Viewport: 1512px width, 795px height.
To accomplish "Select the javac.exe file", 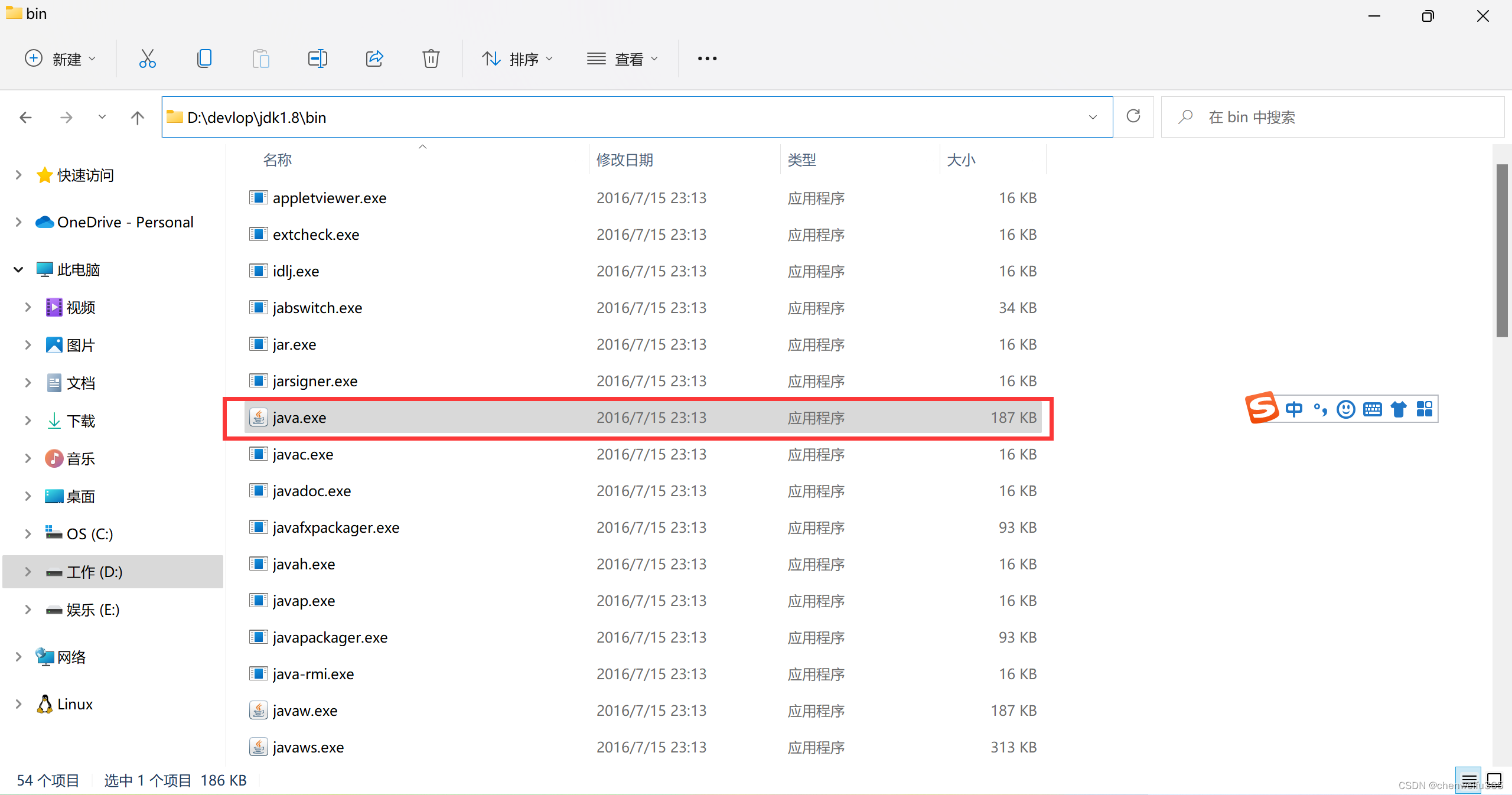I will click(303, 454).
